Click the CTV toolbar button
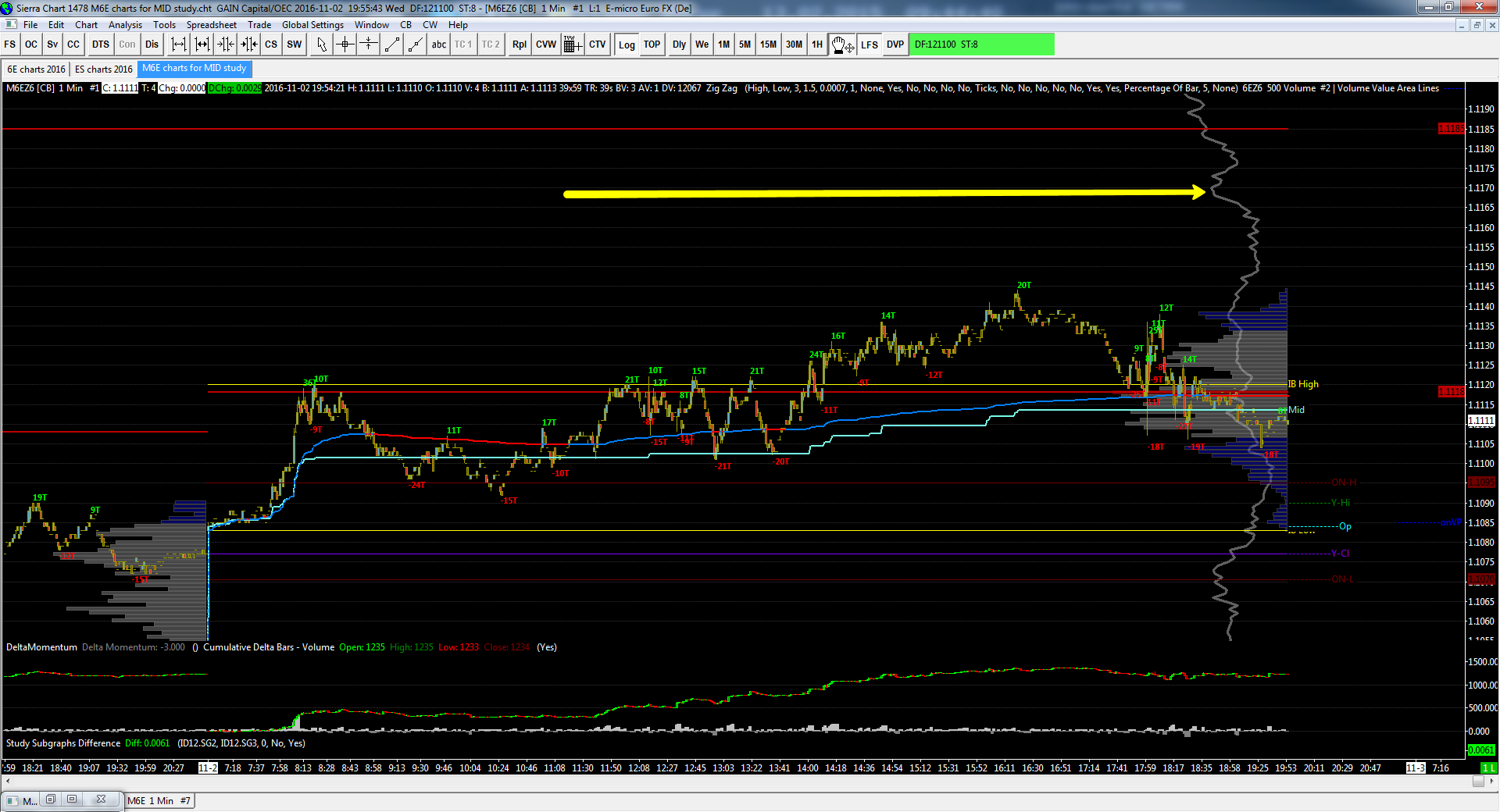 (x=598, y=45)
